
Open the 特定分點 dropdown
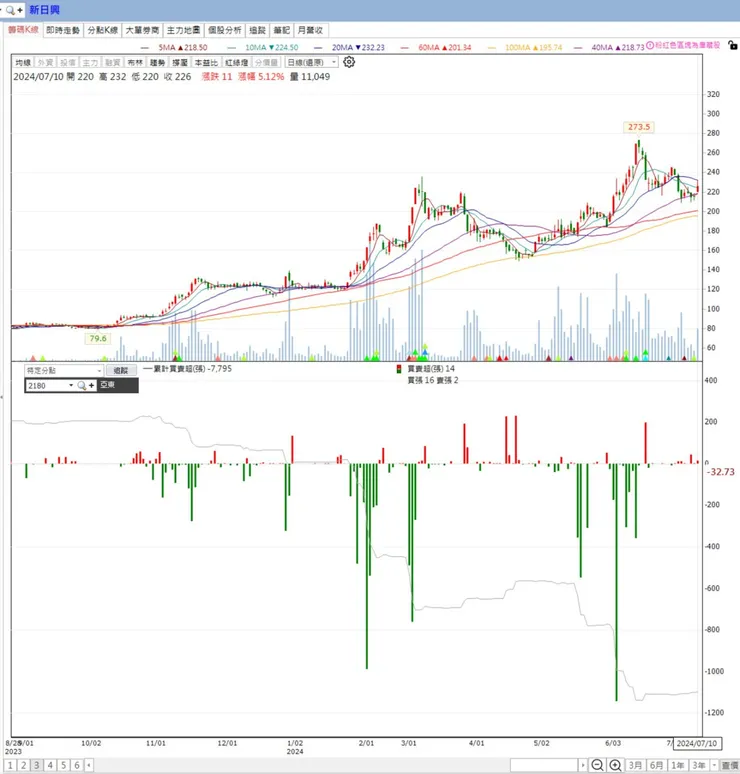(64, 370)
